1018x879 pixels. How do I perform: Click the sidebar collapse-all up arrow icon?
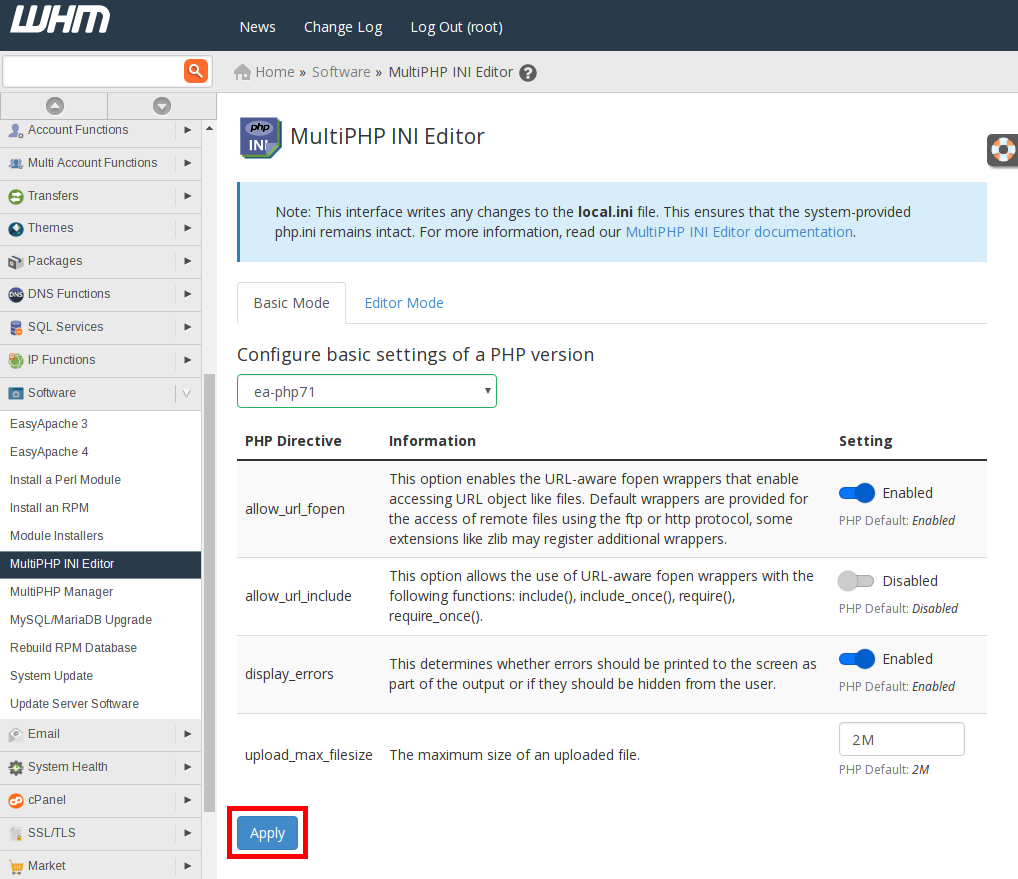[55, 106]
